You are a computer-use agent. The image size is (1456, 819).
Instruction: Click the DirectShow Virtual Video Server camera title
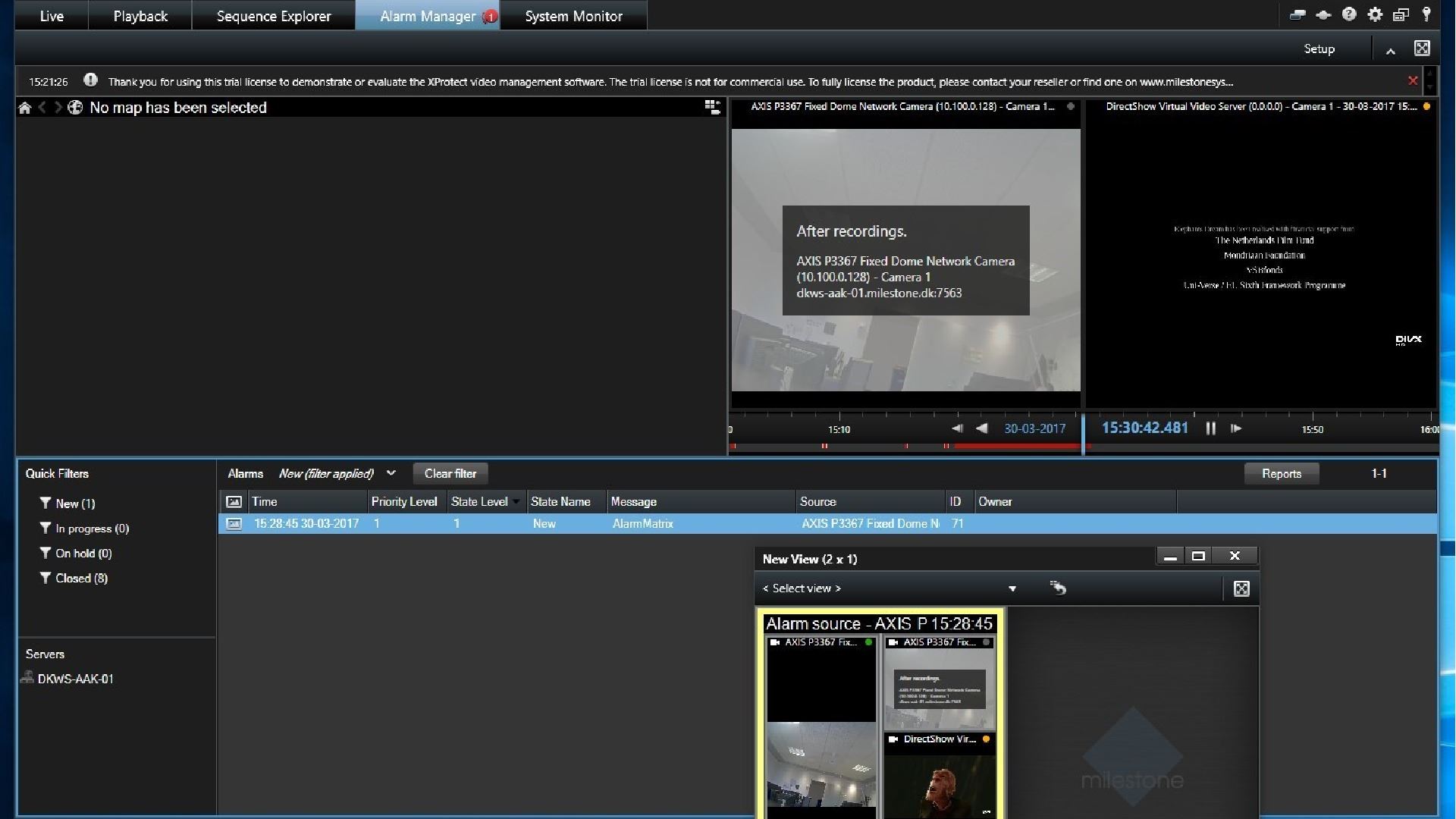pos(1260,107)
